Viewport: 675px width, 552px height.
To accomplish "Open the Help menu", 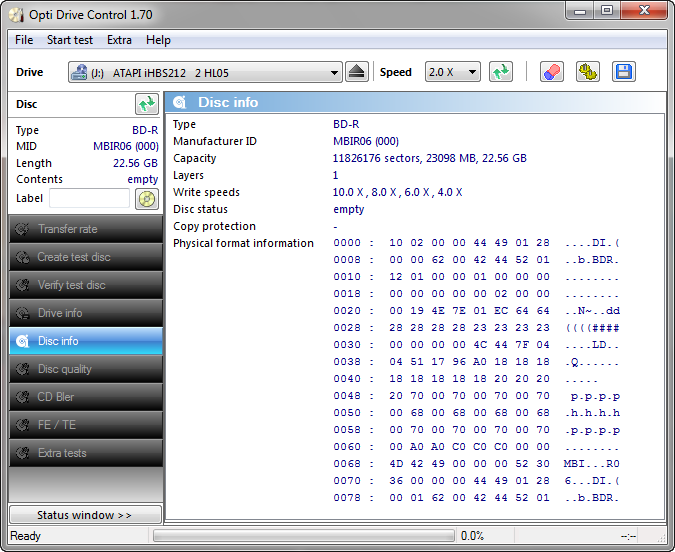I will point(158,40).
